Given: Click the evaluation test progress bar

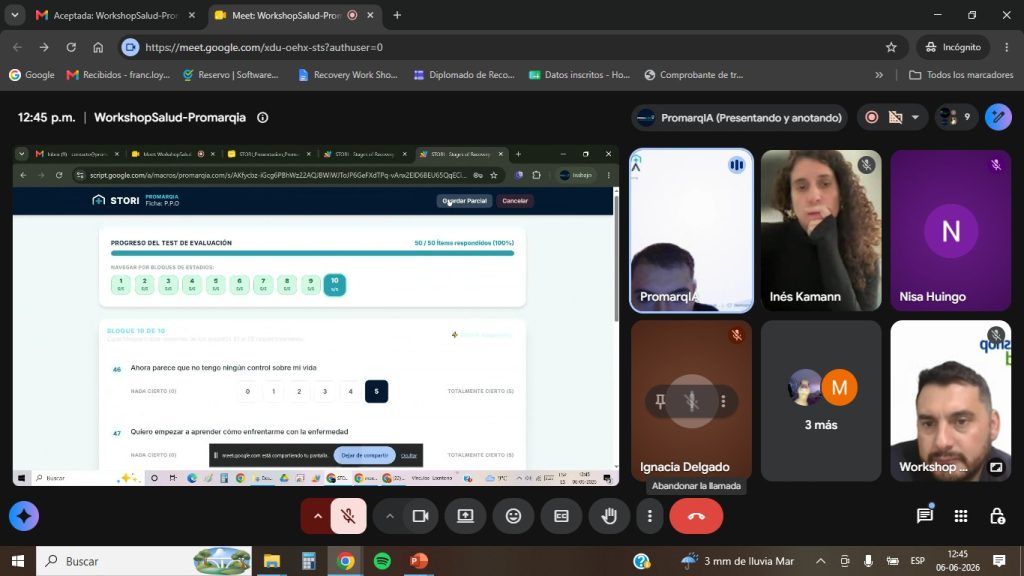Looking at the screenshot, I should [x=312, y=253].
